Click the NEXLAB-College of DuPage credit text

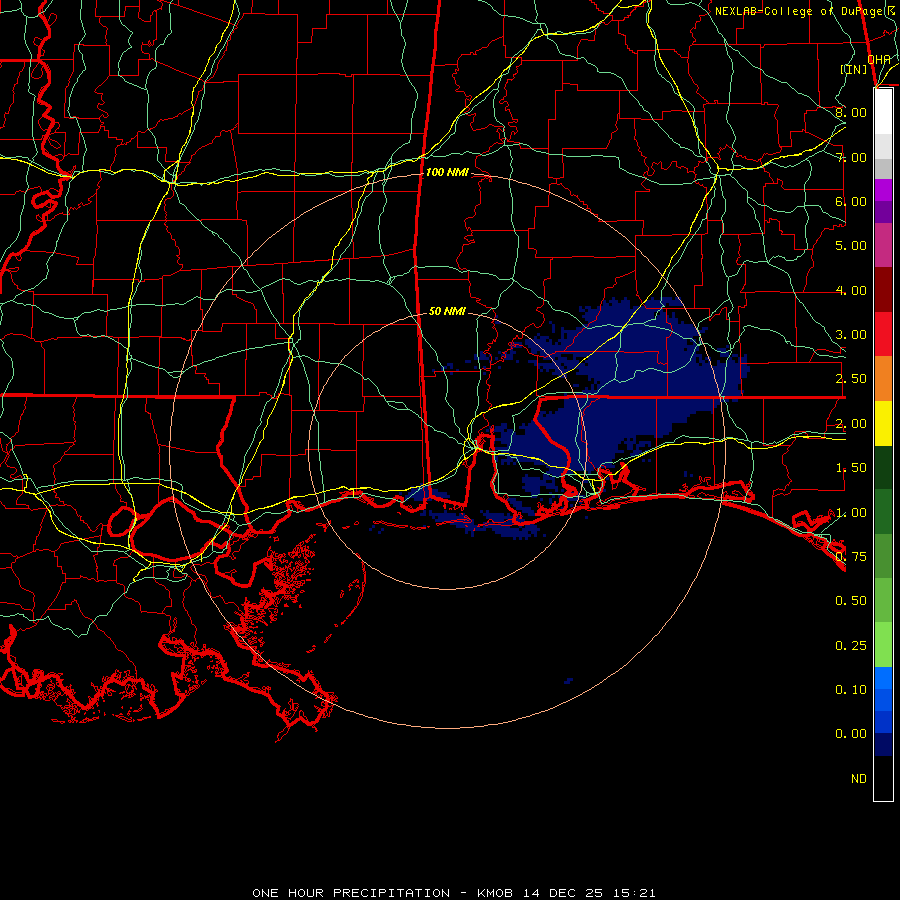[x=807, y=11]
